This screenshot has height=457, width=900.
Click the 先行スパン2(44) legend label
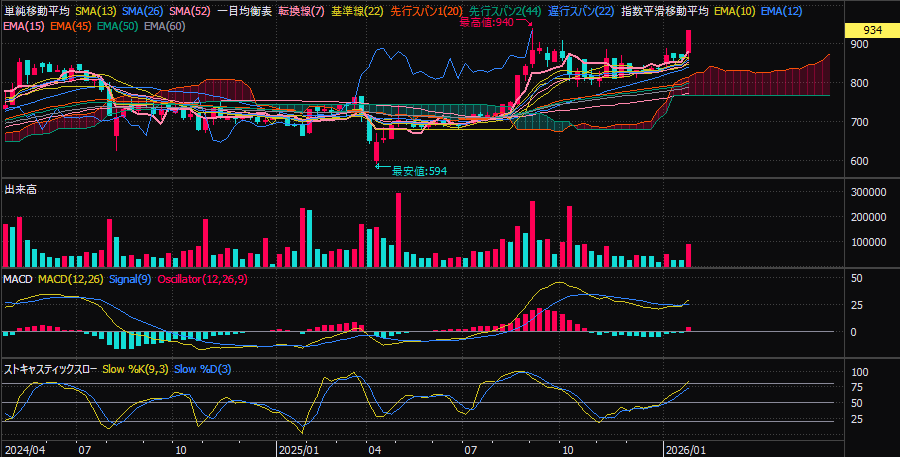click(x=505, y=10)
